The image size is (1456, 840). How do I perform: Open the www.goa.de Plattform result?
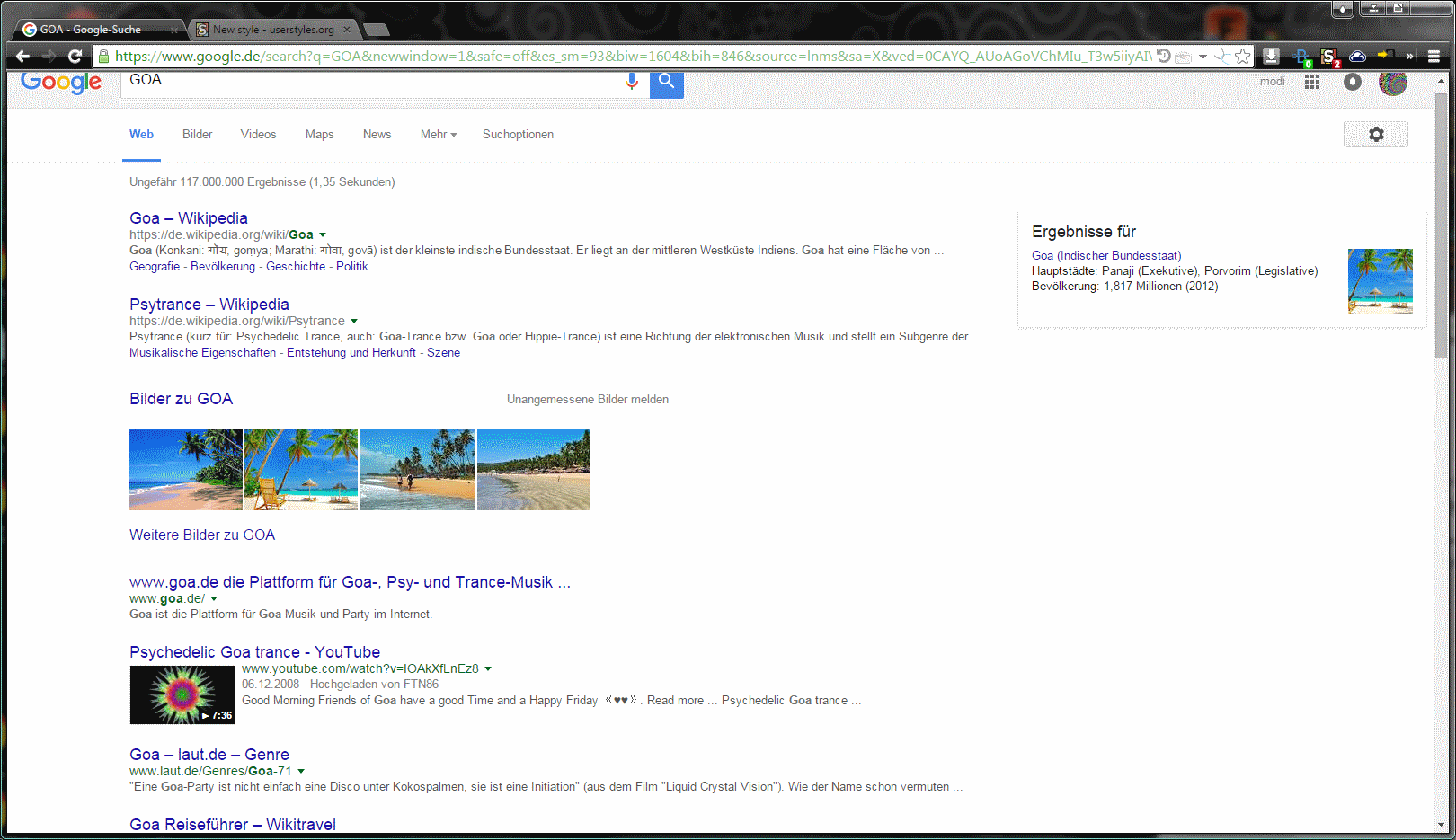point(350,582)
